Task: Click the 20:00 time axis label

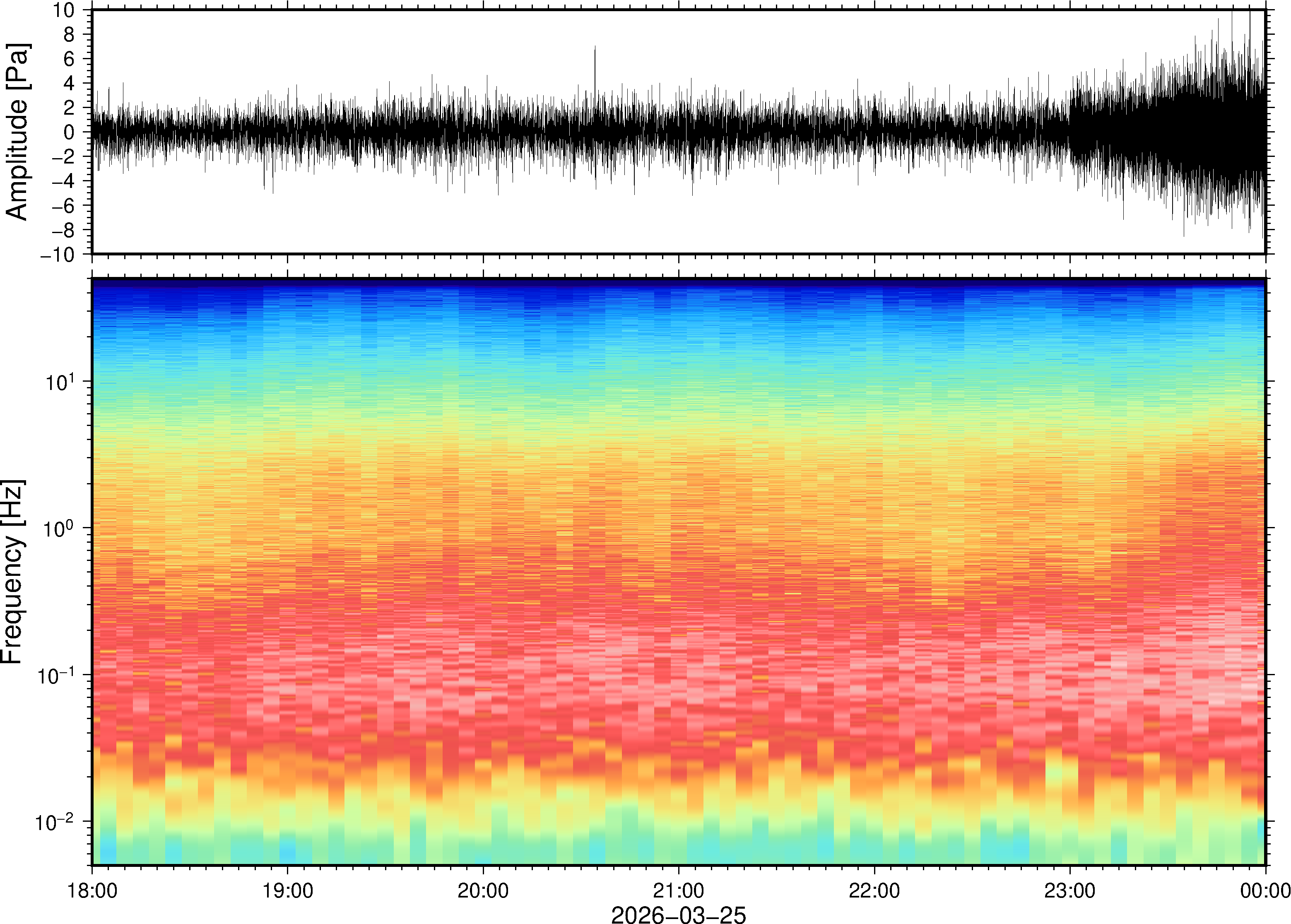Action: (x=483, y=890)
